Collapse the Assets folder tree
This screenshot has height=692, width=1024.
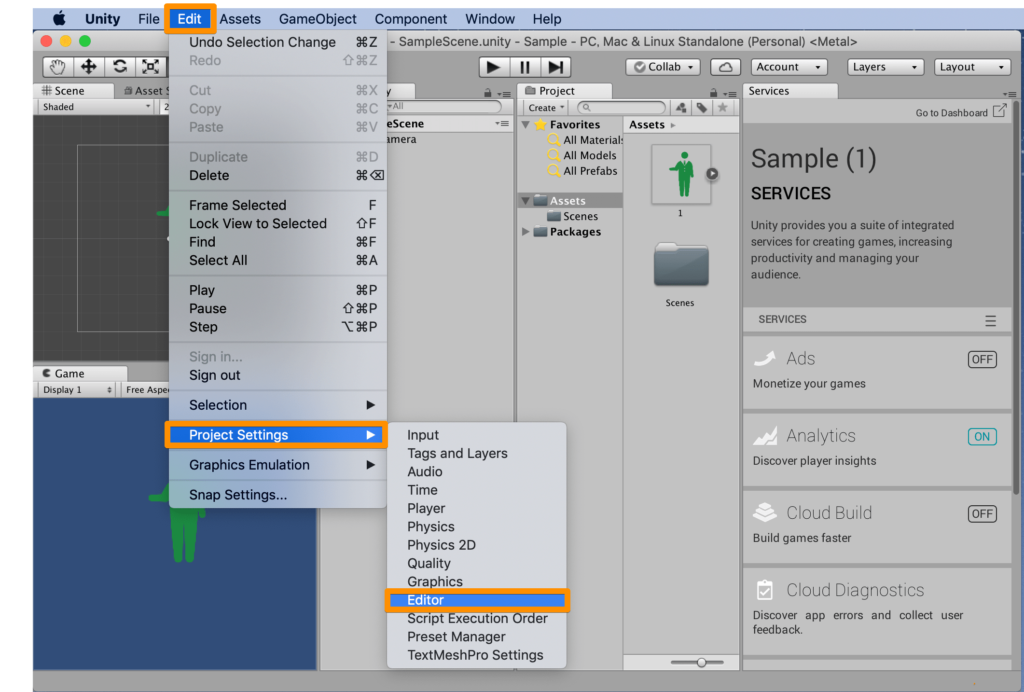(x=526, y=200)
